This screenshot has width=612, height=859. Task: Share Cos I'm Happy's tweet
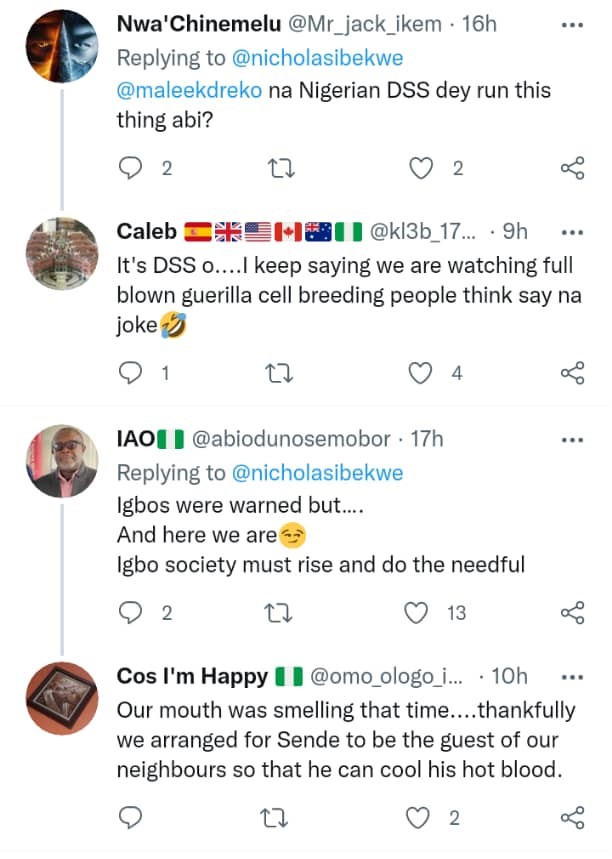pos(572,819)
